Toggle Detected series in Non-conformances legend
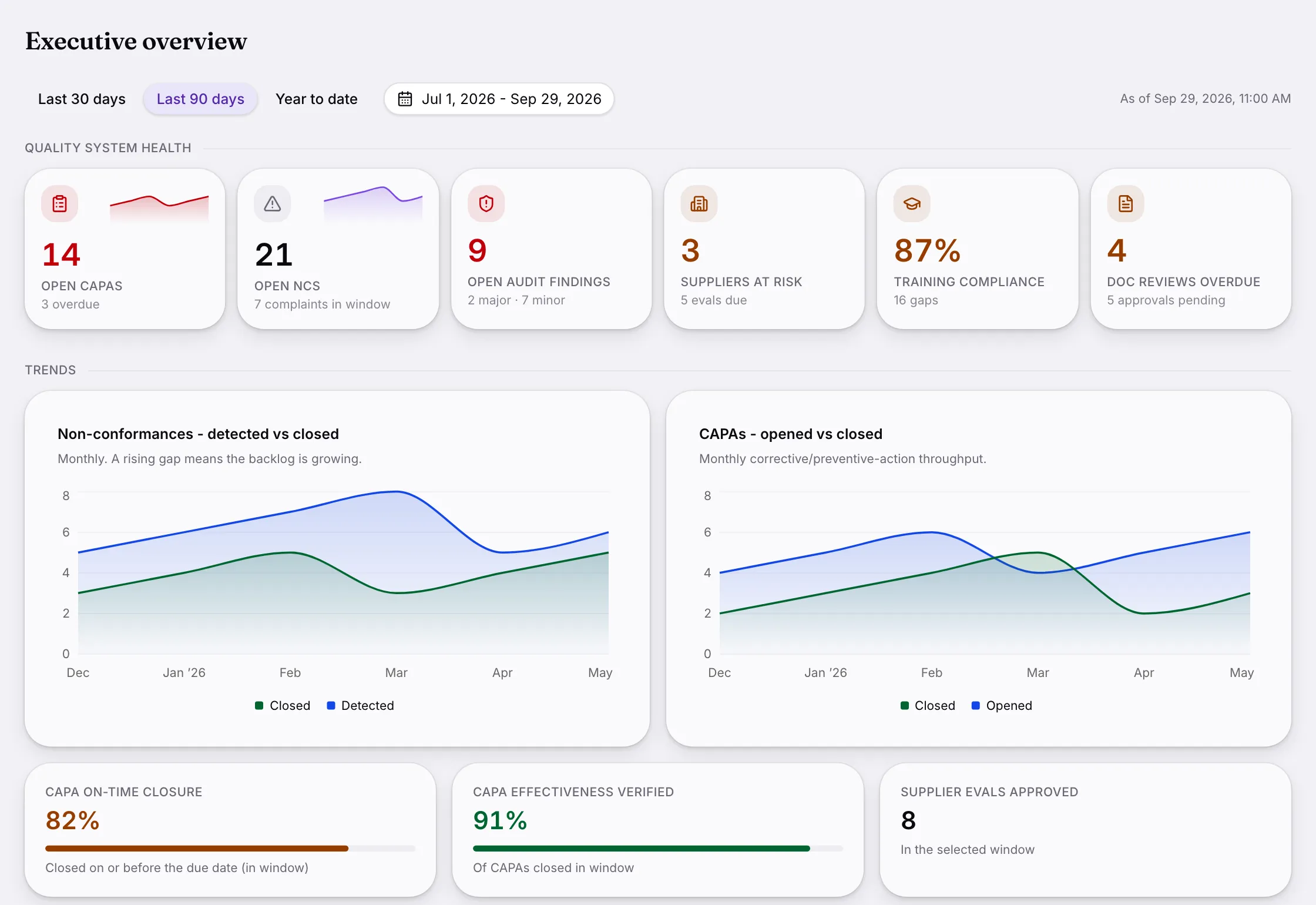 coord(360,705)
